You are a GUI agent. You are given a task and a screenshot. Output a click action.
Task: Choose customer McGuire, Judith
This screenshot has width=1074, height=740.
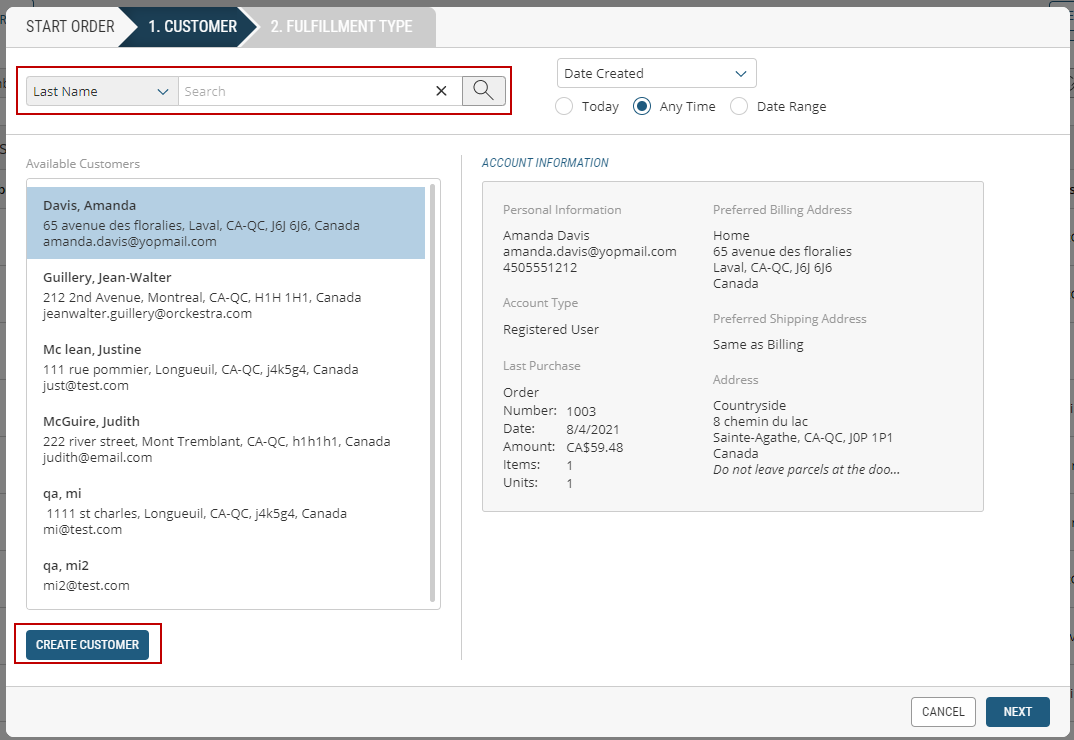point(226,439)
